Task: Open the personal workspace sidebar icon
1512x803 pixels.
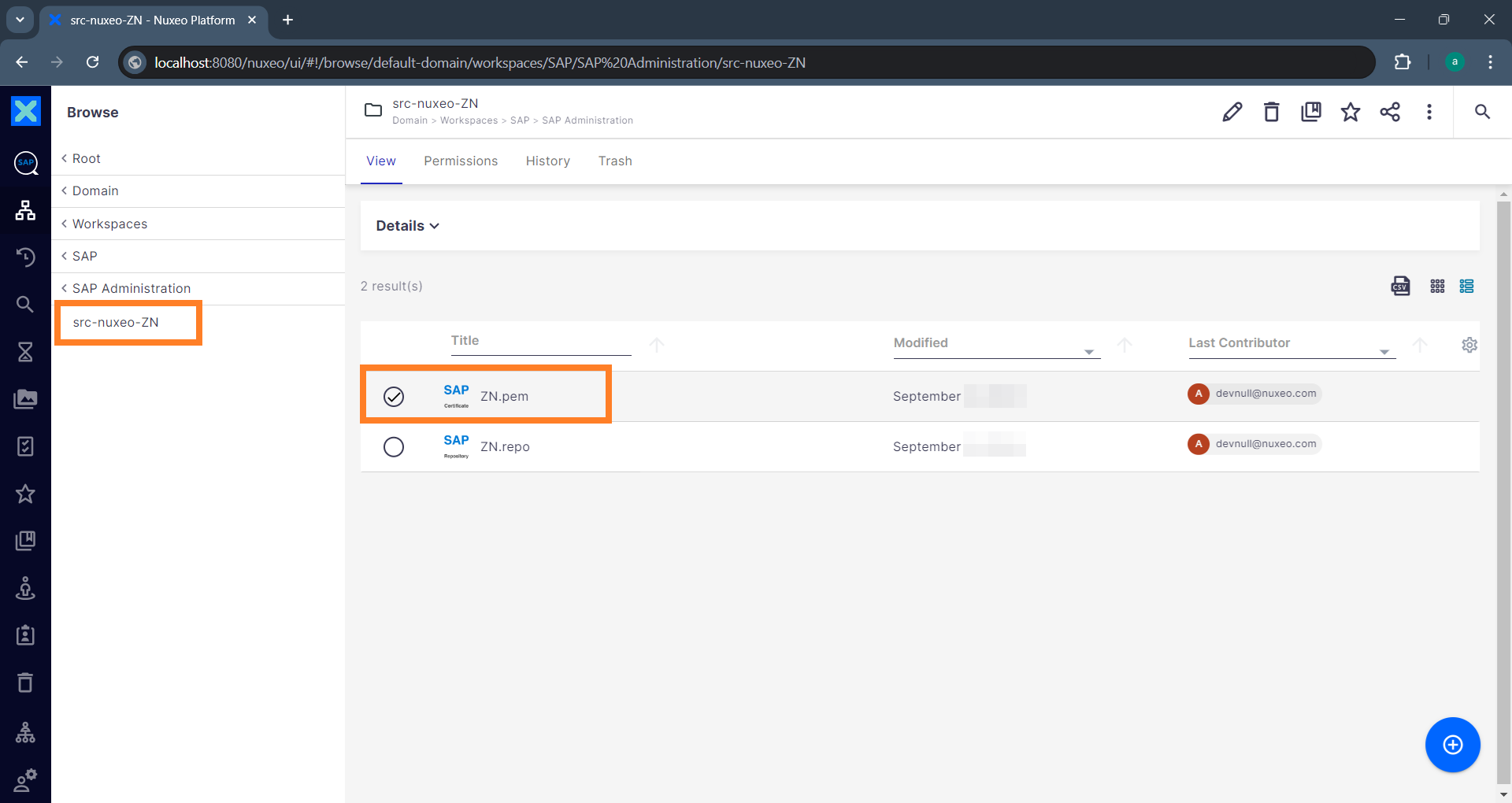Action: point(25,588)
